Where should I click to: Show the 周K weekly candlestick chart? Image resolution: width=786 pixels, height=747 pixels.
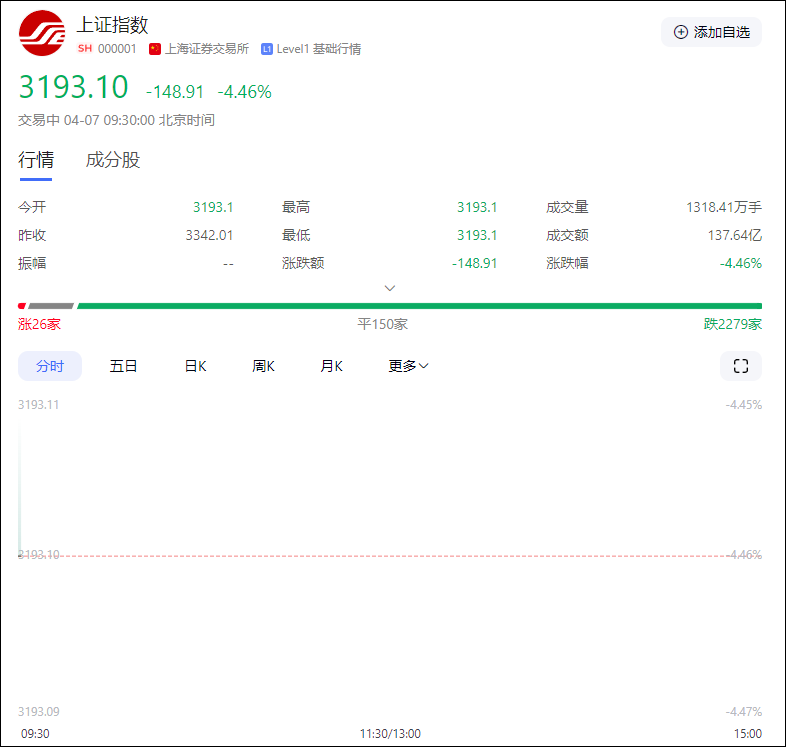click(x=263, y=366)
